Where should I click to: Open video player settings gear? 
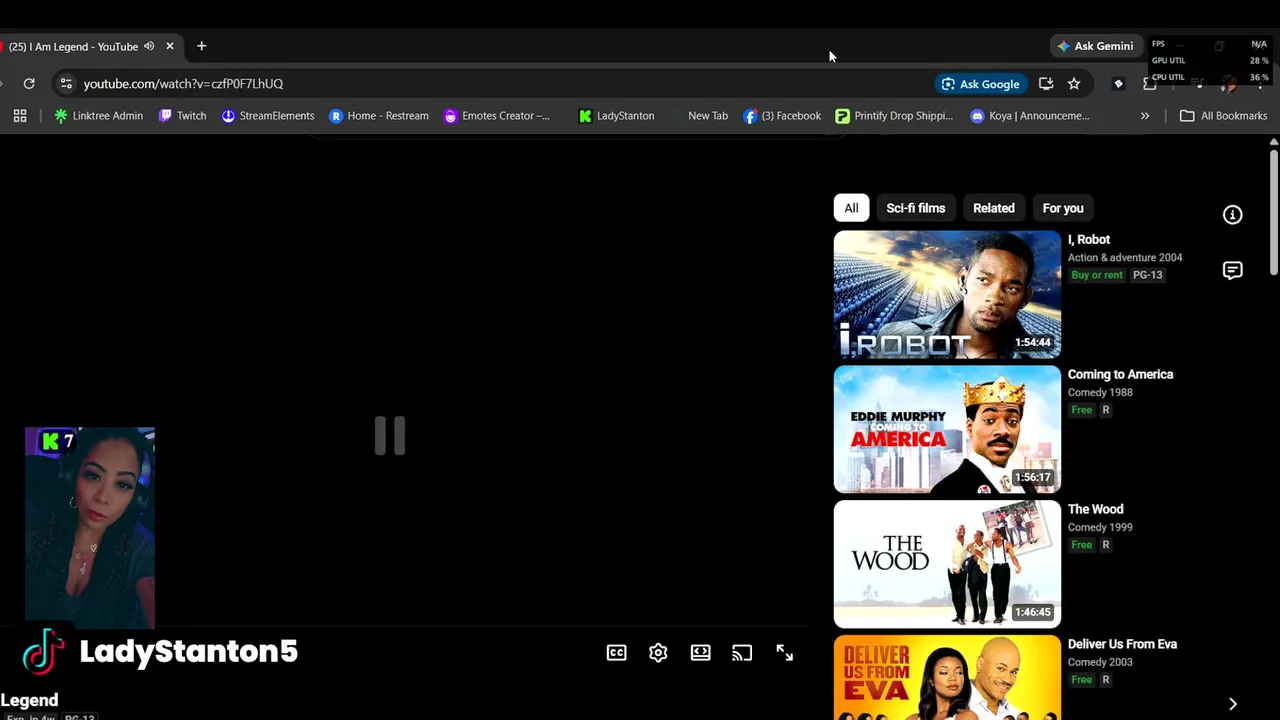(x=658, y=653)
